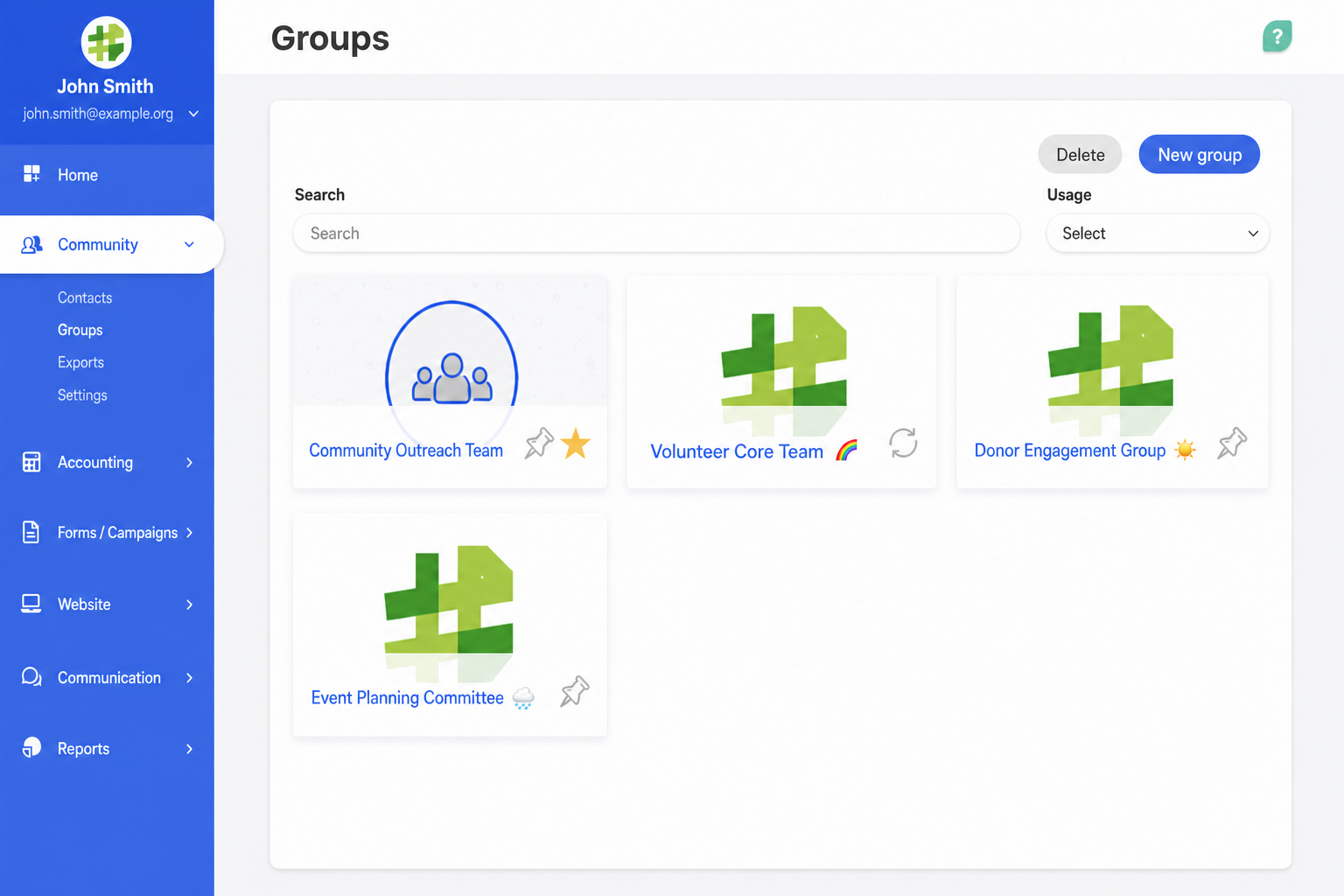Image resolution: width=1344 pixels, height=896 pixels.
Task: Click the Communication chat bubble icon
Action: coord(31,676)
